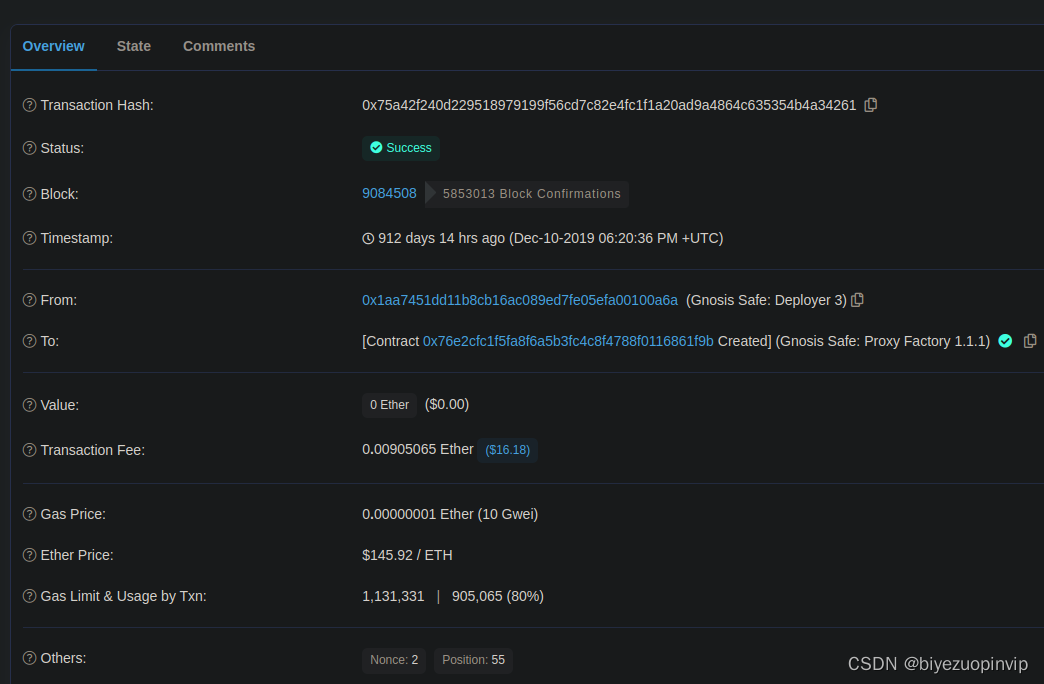
Task: Open the Comments tab
Action: (x=219, y=46)
